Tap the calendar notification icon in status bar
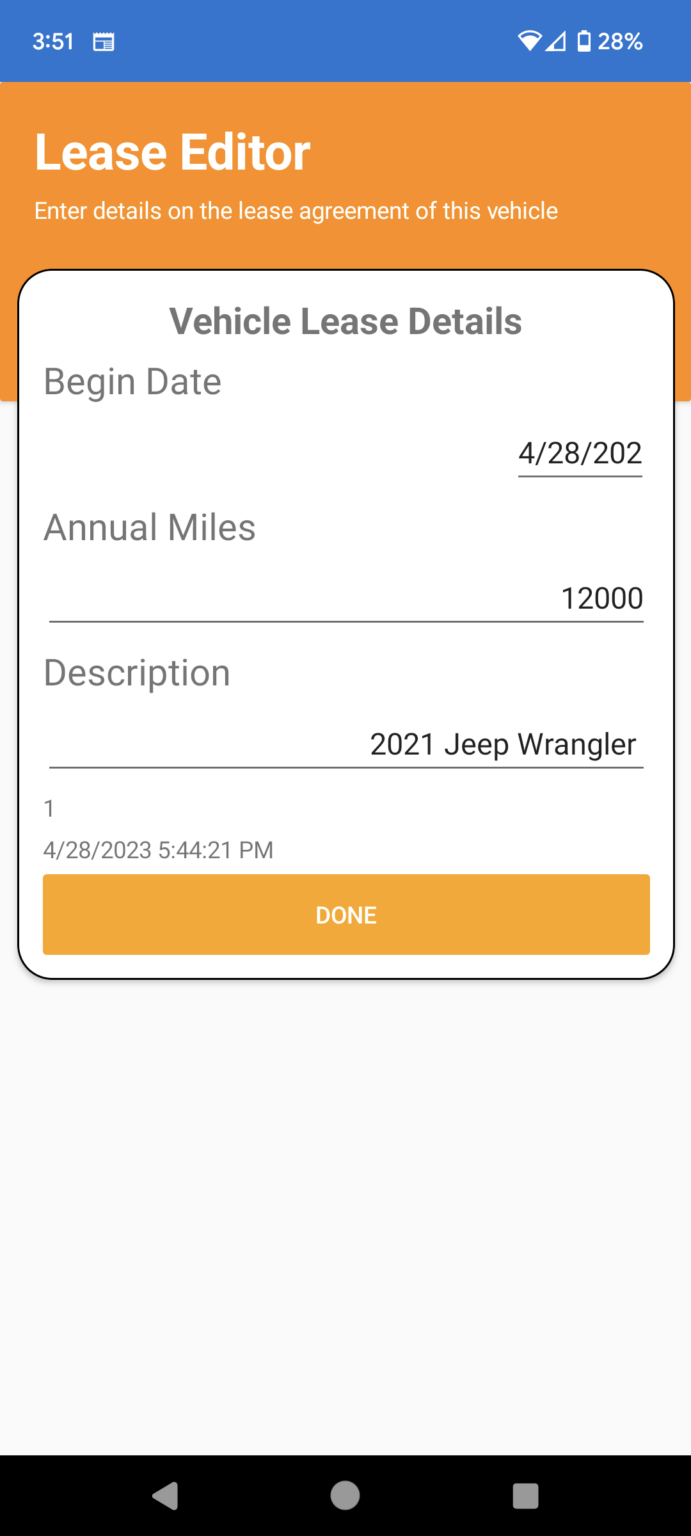Viewport: 691px width, 1536px height. (103, 42)
